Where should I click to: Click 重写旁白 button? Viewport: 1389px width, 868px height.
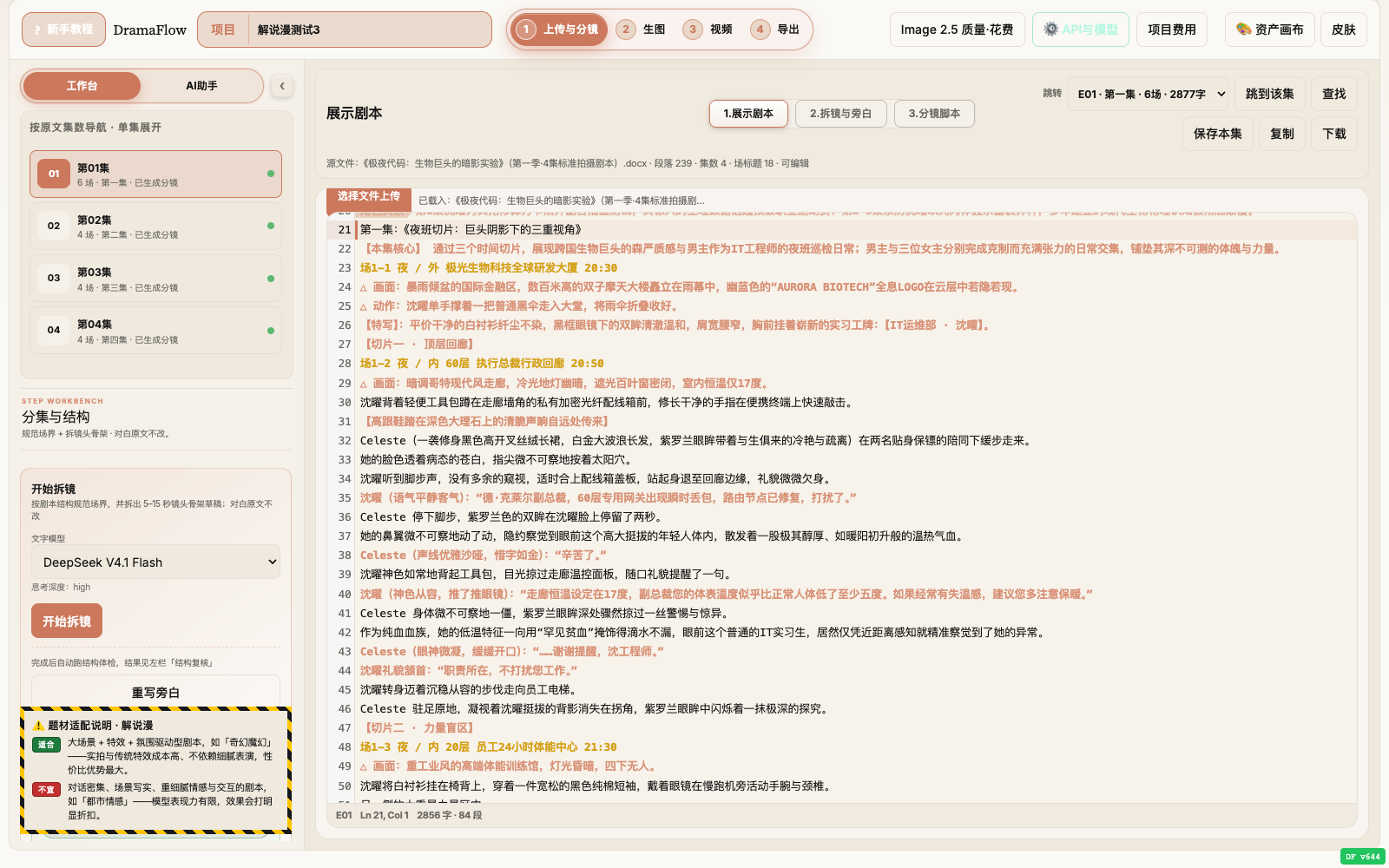pyautogui.click(x=155, y=693)
